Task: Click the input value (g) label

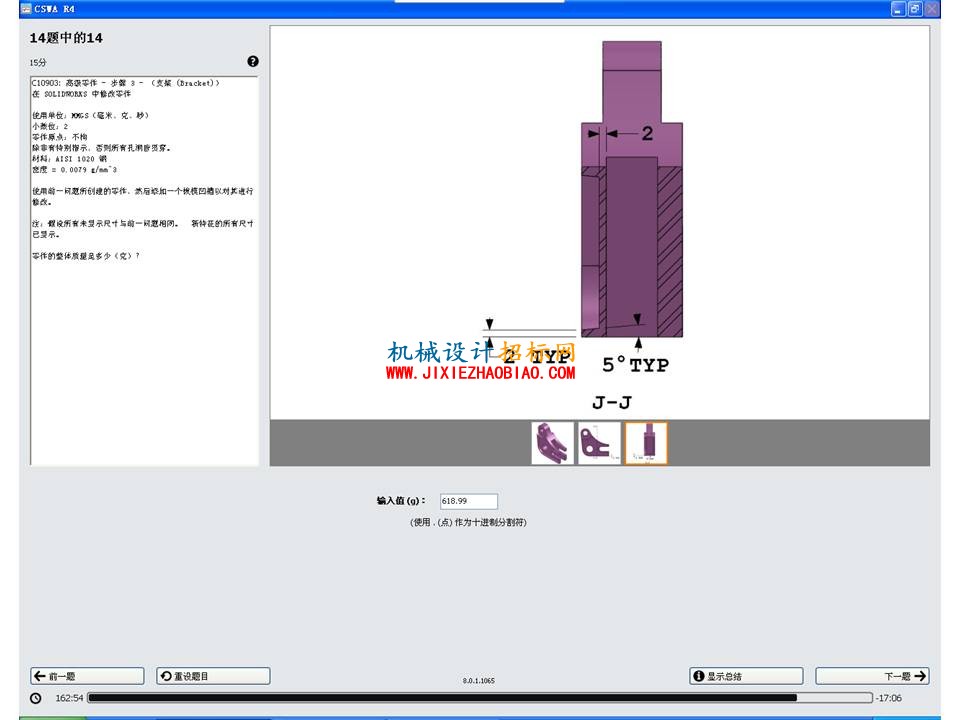Action: [401, 501]
